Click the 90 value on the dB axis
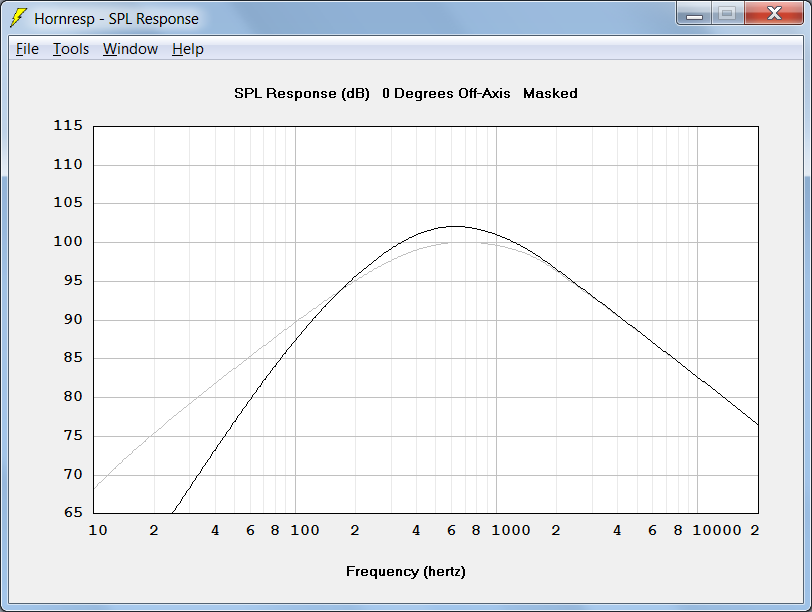Screen dimensions: 812x612 (73, 319)
